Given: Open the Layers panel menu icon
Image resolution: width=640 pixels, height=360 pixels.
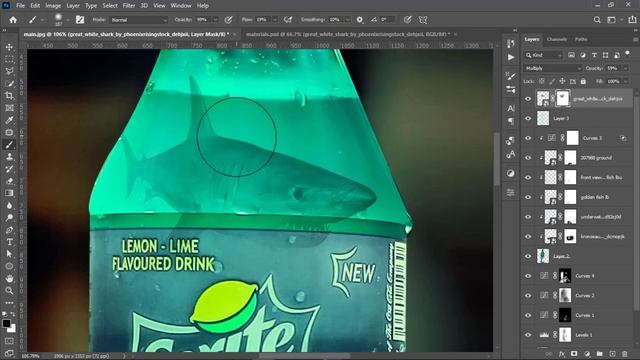Looking at the screenshot, I should [x=635, y=40].
